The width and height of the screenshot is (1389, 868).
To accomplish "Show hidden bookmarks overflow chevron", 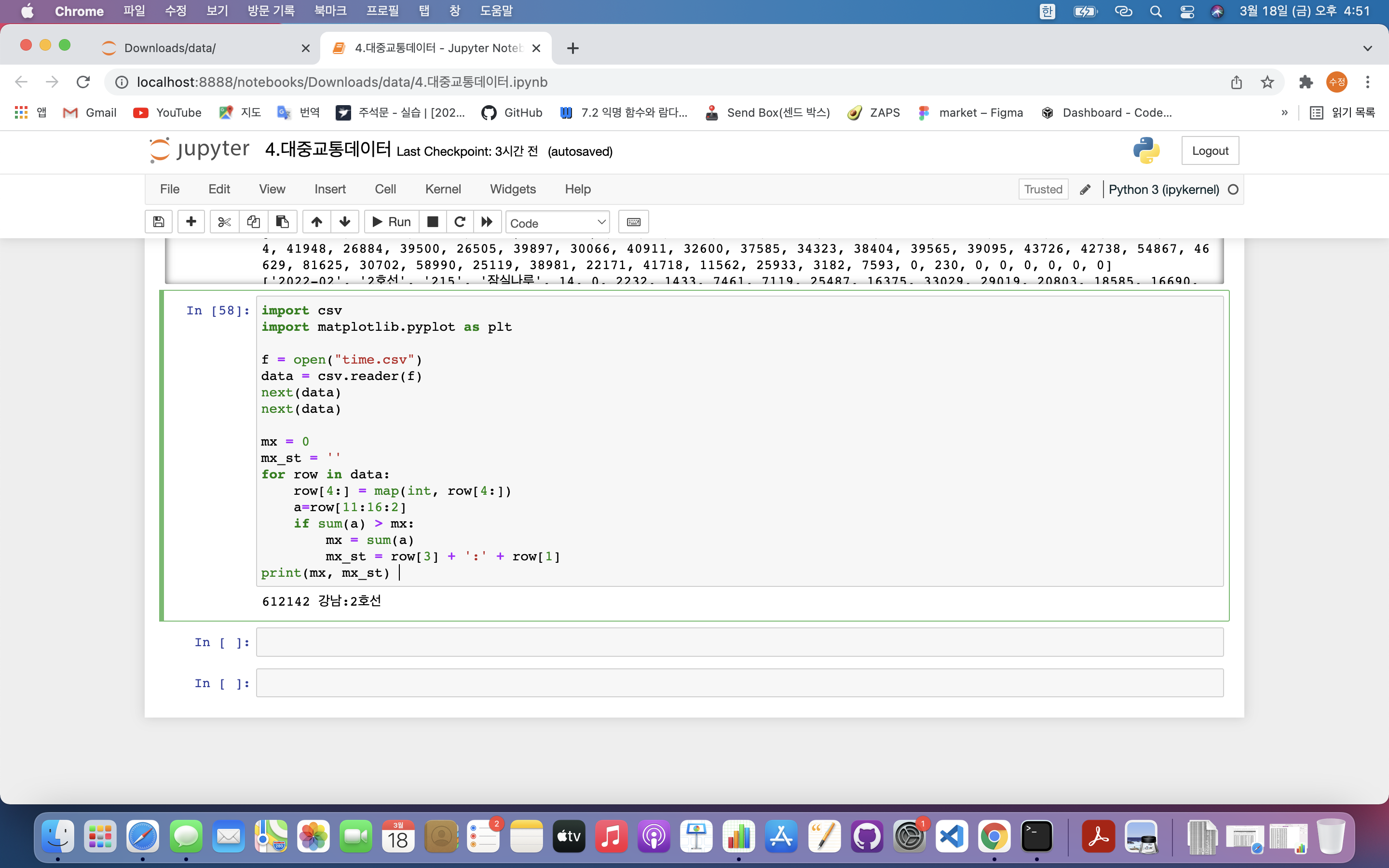I will [x=1284, y=112].
